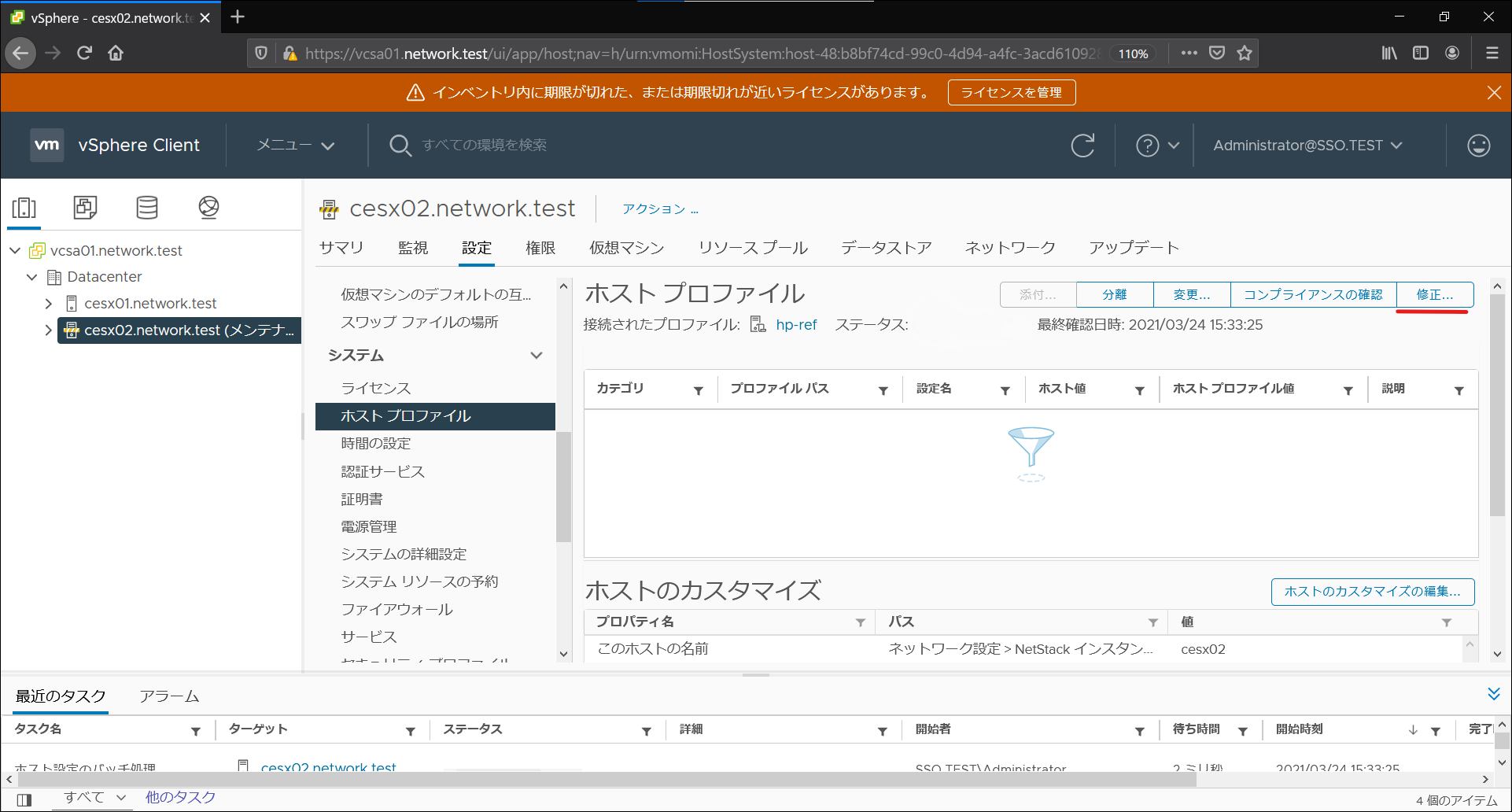This screenshot has width=1512, height=812.
Task: Filter the カテゴリ column
Action: point(698,390)
